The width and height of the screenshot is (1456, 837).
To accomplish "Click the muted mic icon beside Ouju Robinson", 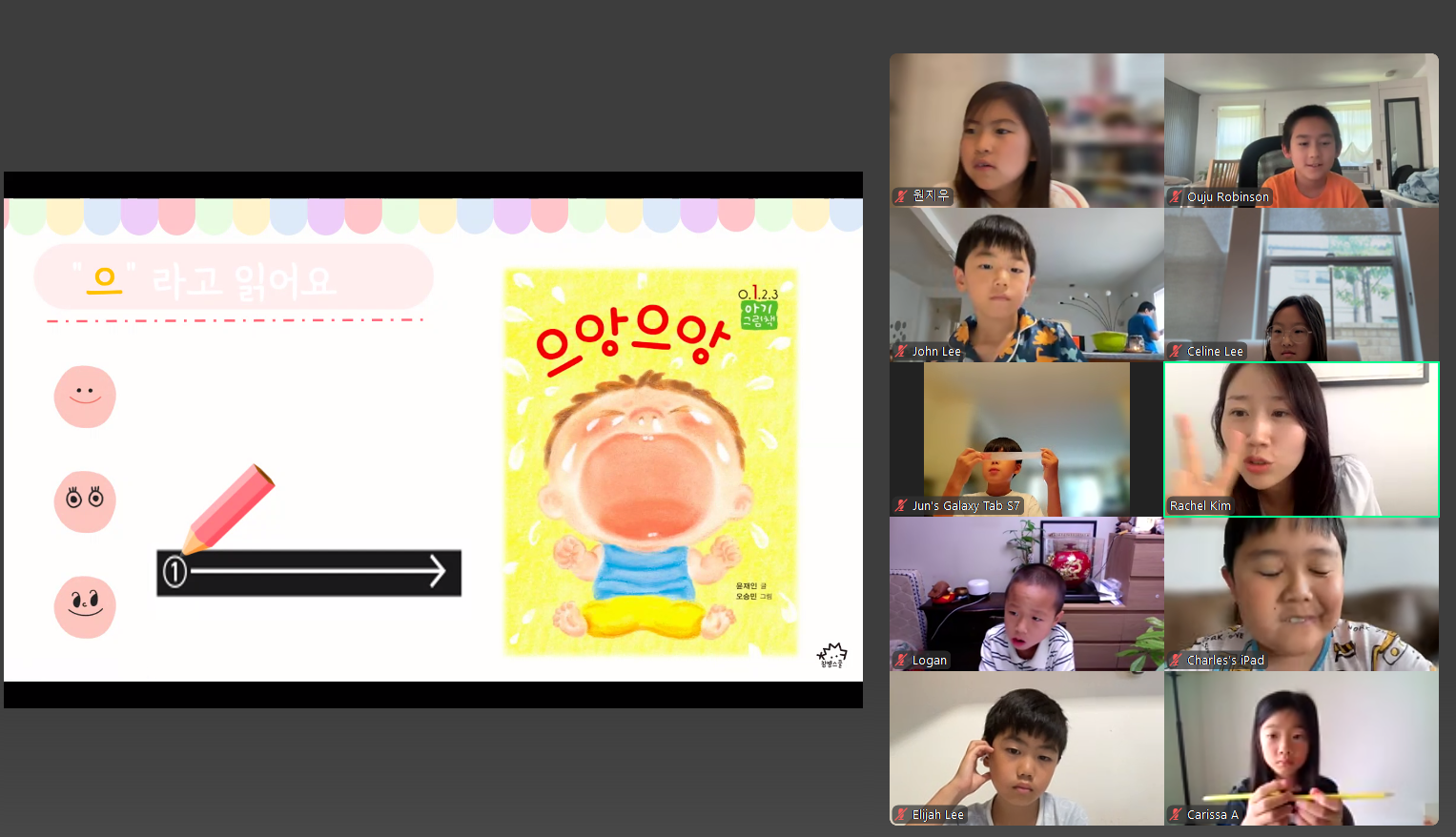I will (x=1176, y=197).
